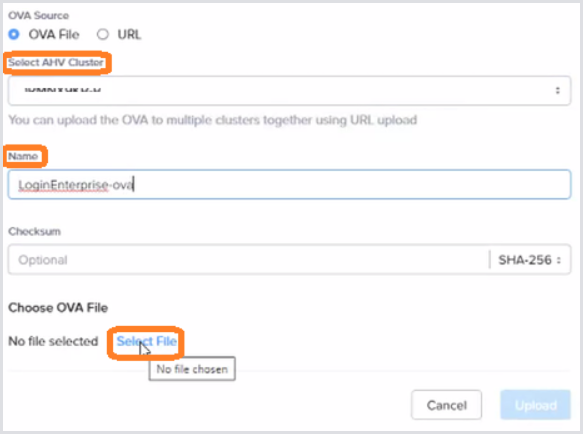Click the highlighted 'Select AHV Cluster' label
Image resolution: width=583 pixels, height=434 pixels.
click(56, 62)
